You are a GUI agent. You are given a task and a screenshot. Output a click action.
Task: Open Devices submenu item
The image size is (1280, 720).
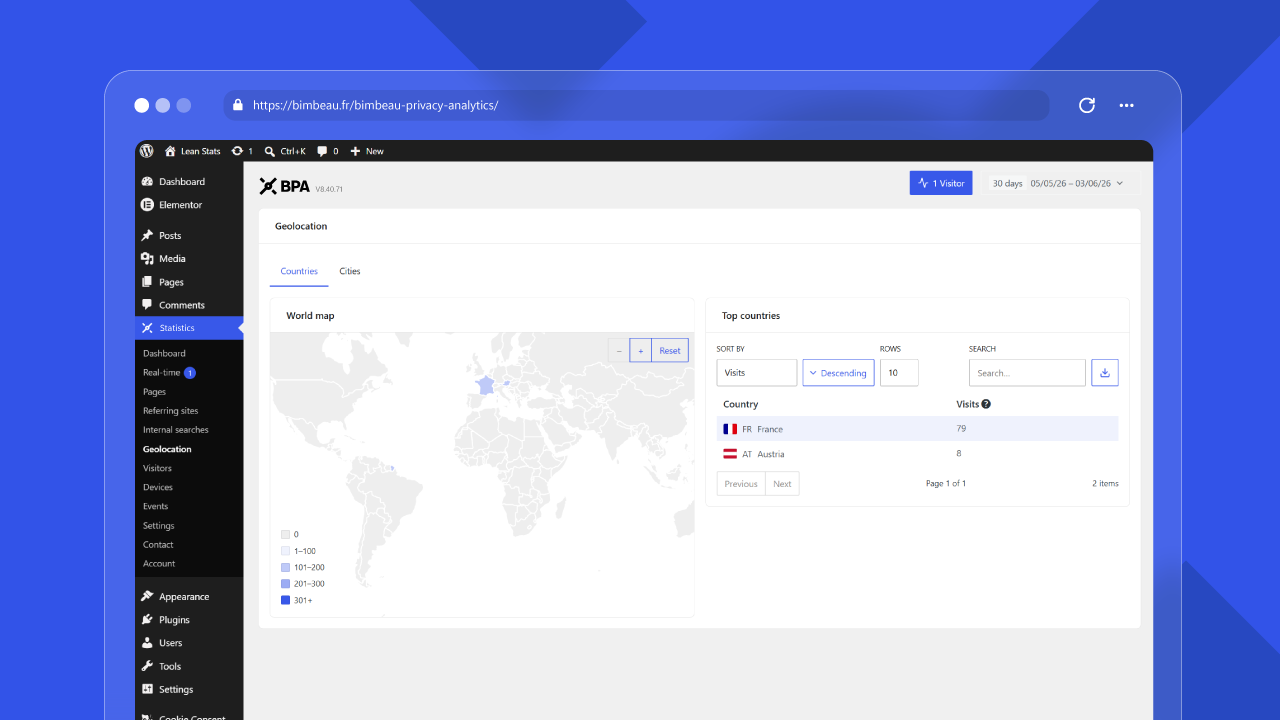158,487
